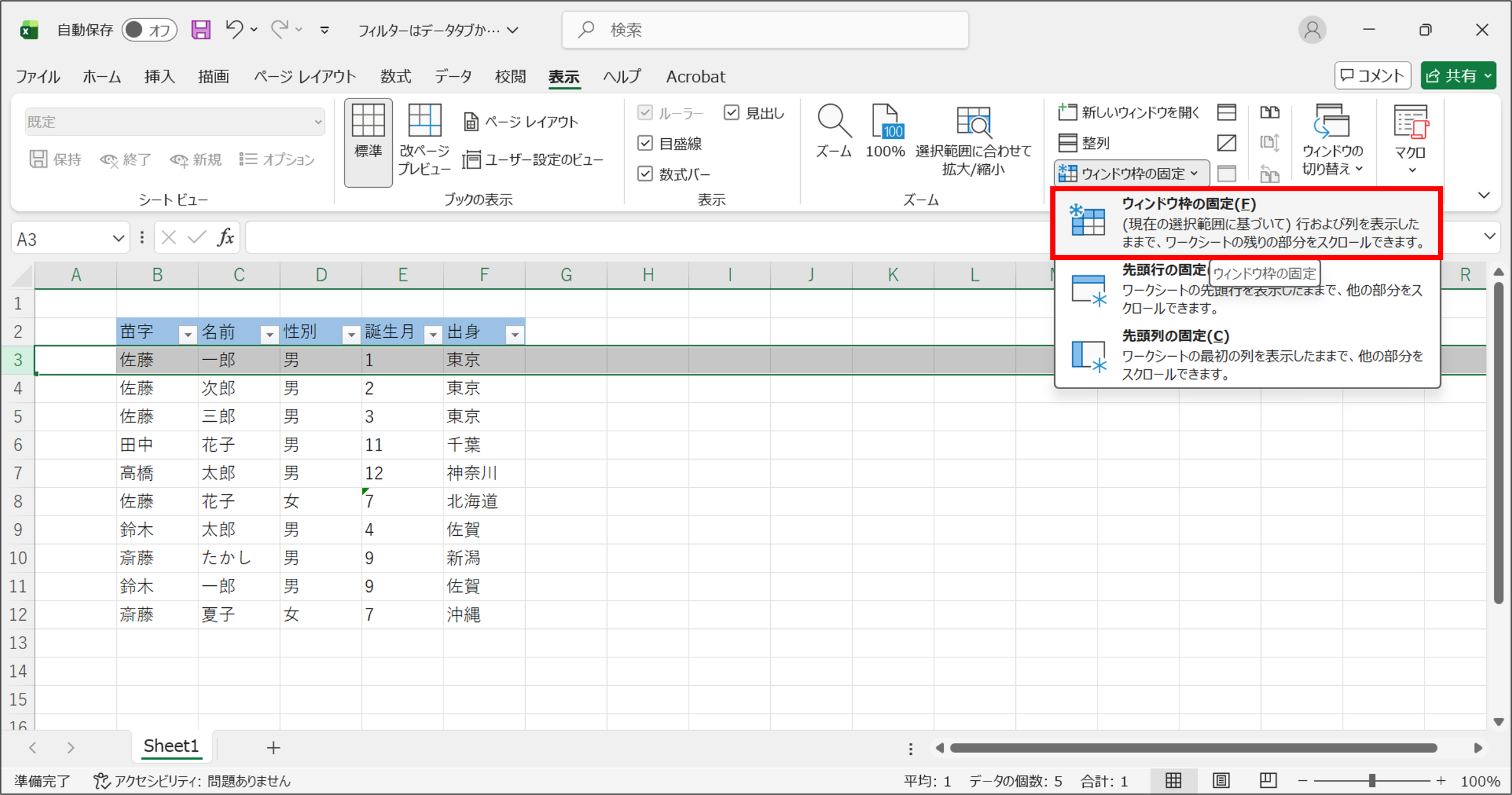This screenshot has height=795, width=1512.
Task: Open the Macro (マクロ) icon
Action: pos(1411,122)
